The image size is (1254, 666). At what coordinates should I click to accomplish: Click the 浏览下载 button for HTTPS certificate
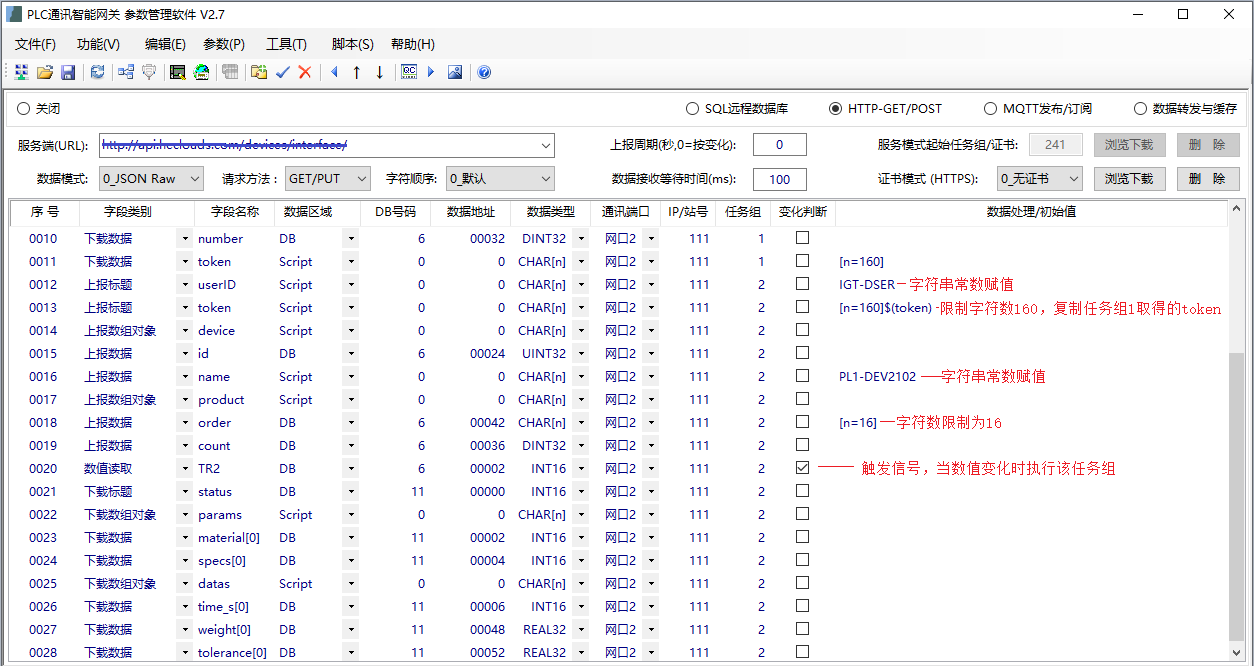coord(1129,178)
